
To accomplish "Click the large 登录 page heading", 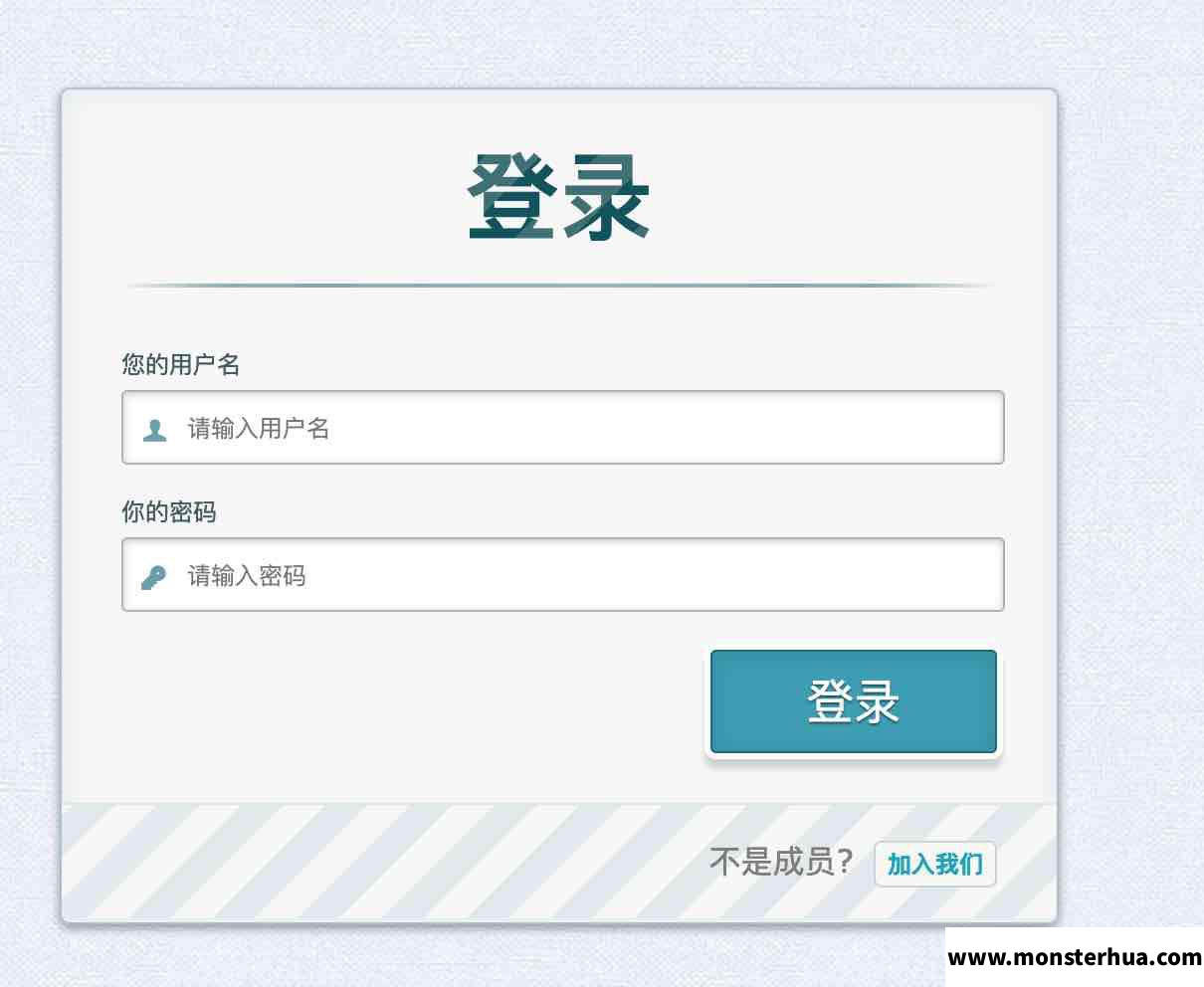I will tap(558, 198).
